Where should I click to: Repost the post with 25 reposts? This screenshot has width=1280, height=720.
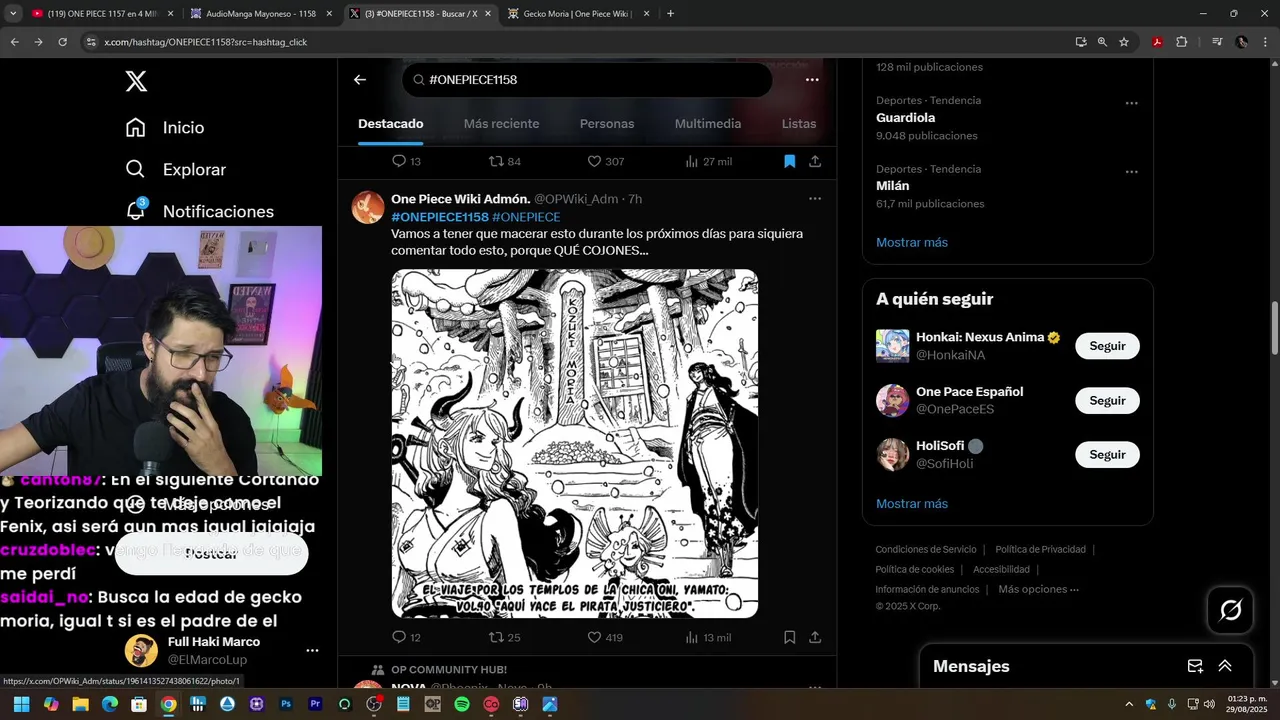[x=504, y=637]
